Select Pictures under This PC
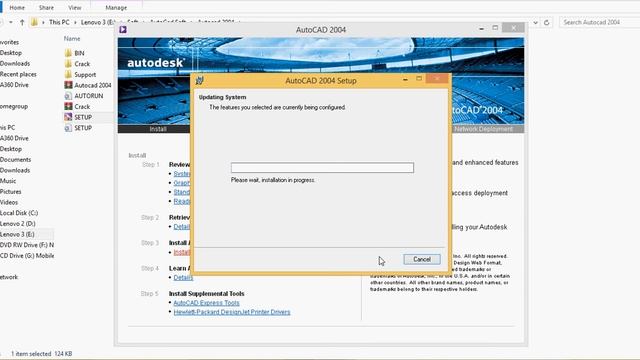The width and height of the screenshot is (640, 360). coord(11,191)
